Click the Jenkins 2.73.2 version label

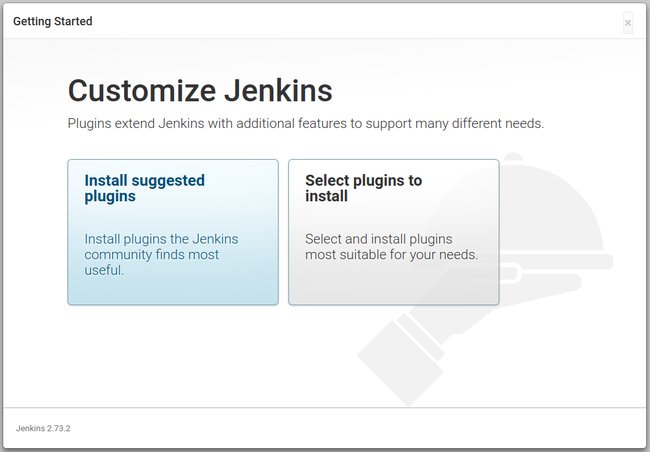pyautogui.click(x=43, y=428)
